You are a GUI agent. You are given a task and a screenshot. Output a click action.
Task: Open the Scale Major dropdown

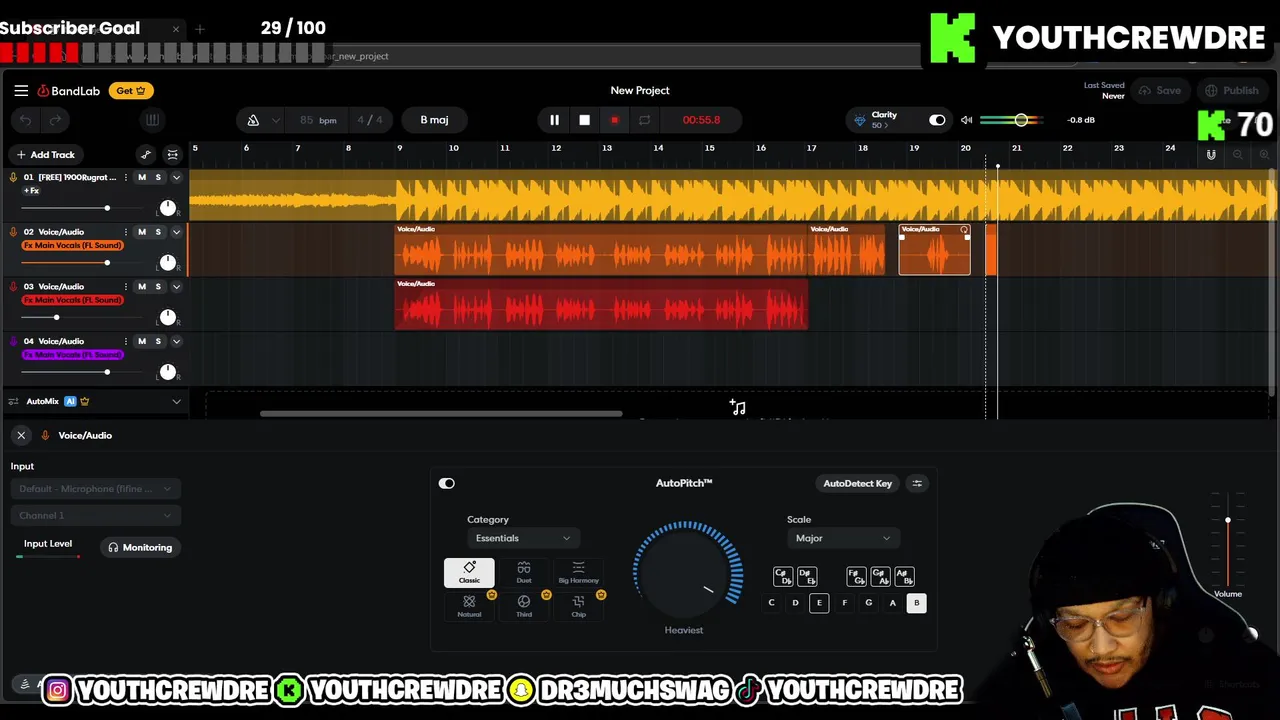tap(842, 538)
